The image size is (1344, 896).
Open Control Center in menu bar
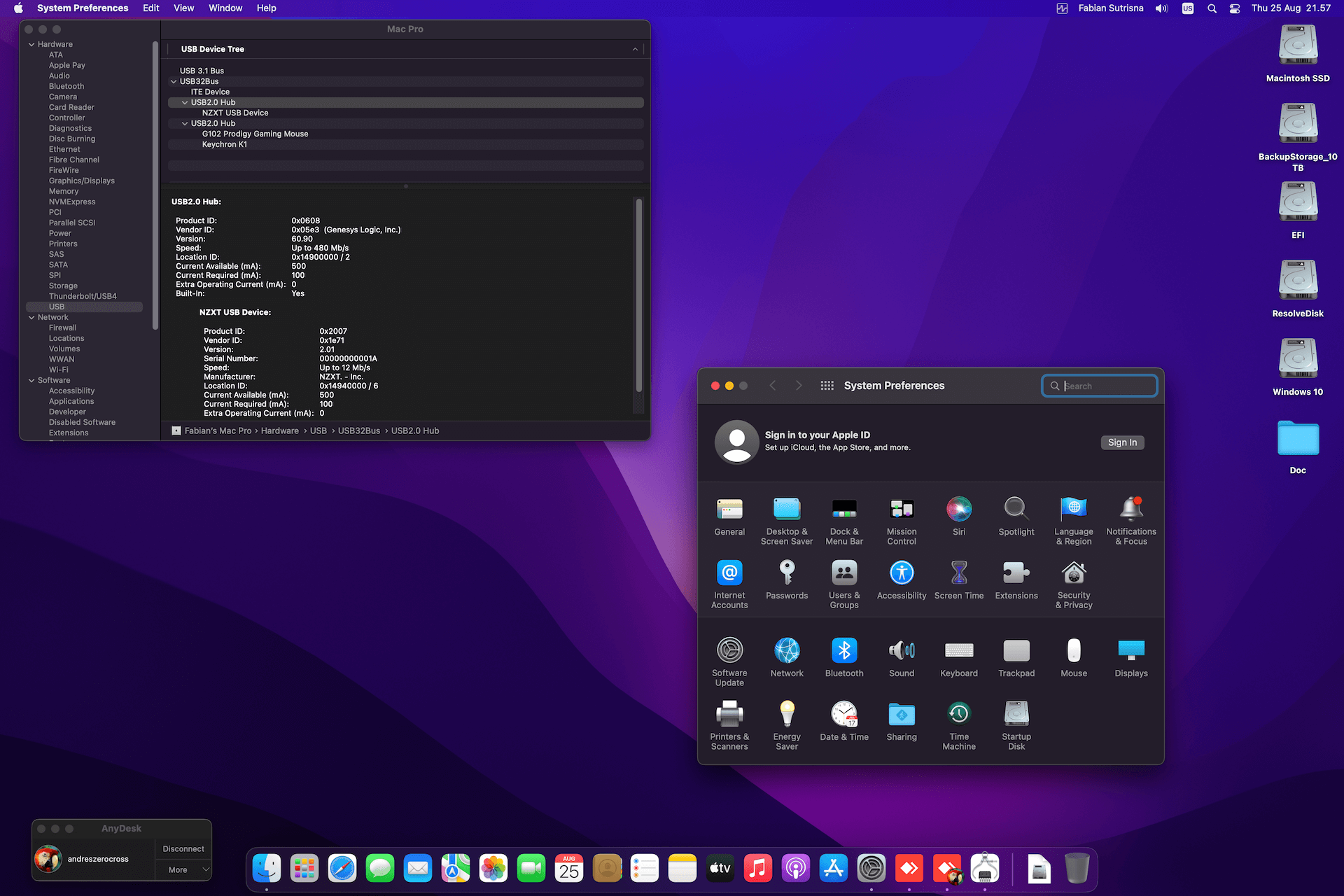[1235, 8]
